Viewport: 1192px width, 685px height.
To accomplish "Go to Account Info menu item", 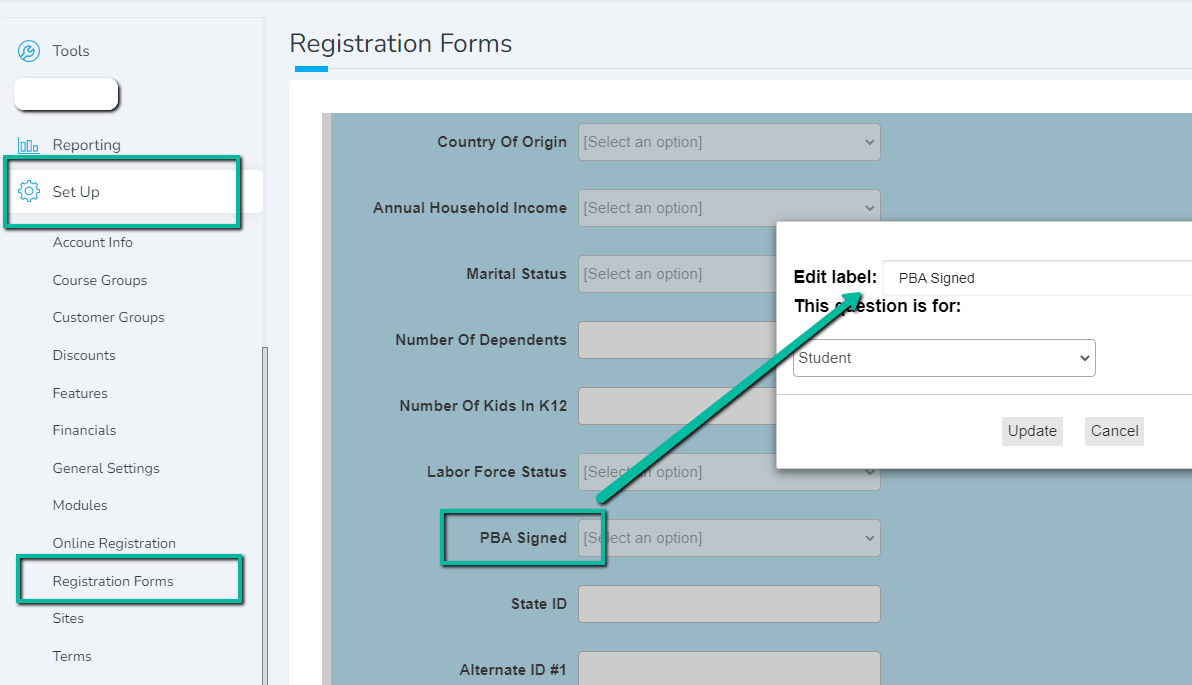I will click(93, 242).
